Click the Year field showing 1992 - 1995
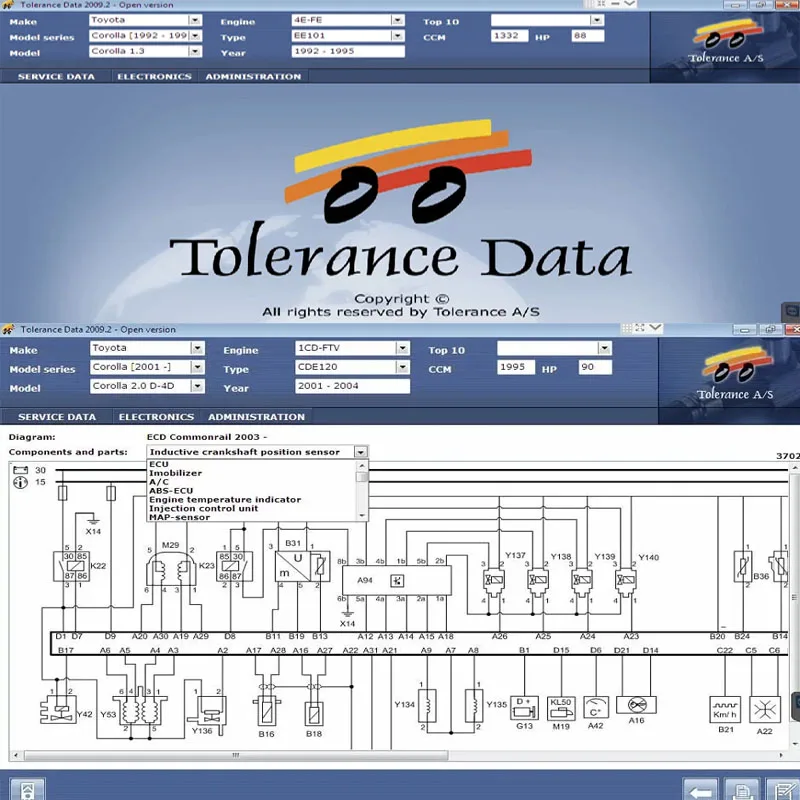Image resolution: width=800 pixels, height=800 pixels. coord(348,51)
